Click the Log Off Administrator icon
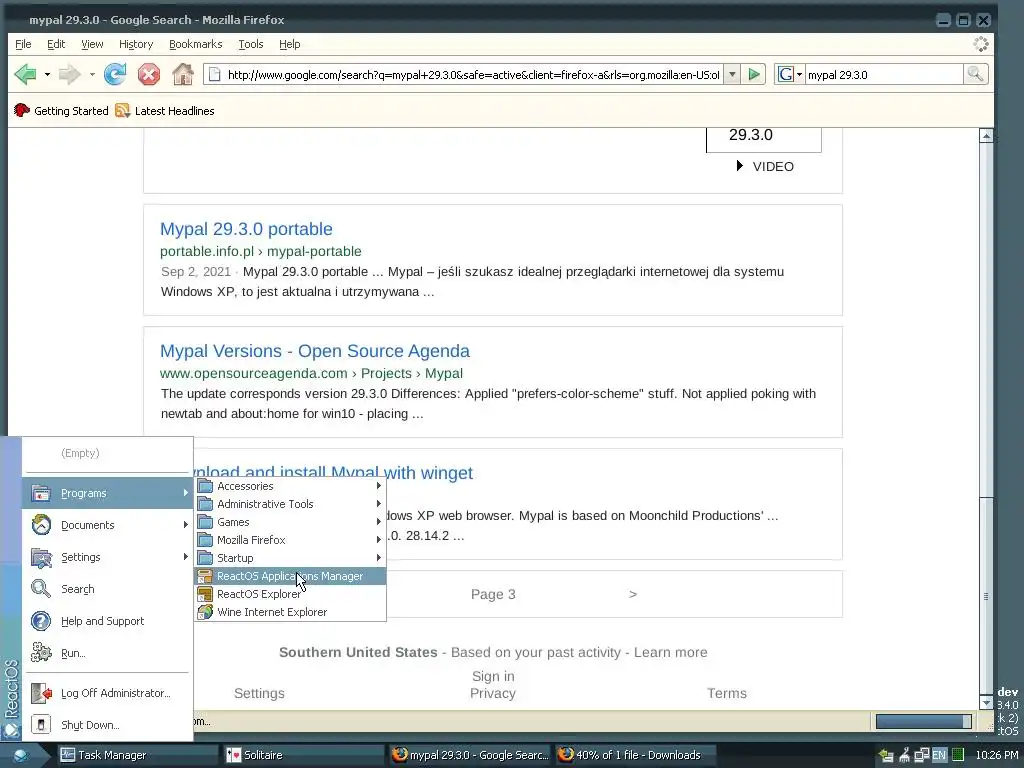 pos(41,693)
